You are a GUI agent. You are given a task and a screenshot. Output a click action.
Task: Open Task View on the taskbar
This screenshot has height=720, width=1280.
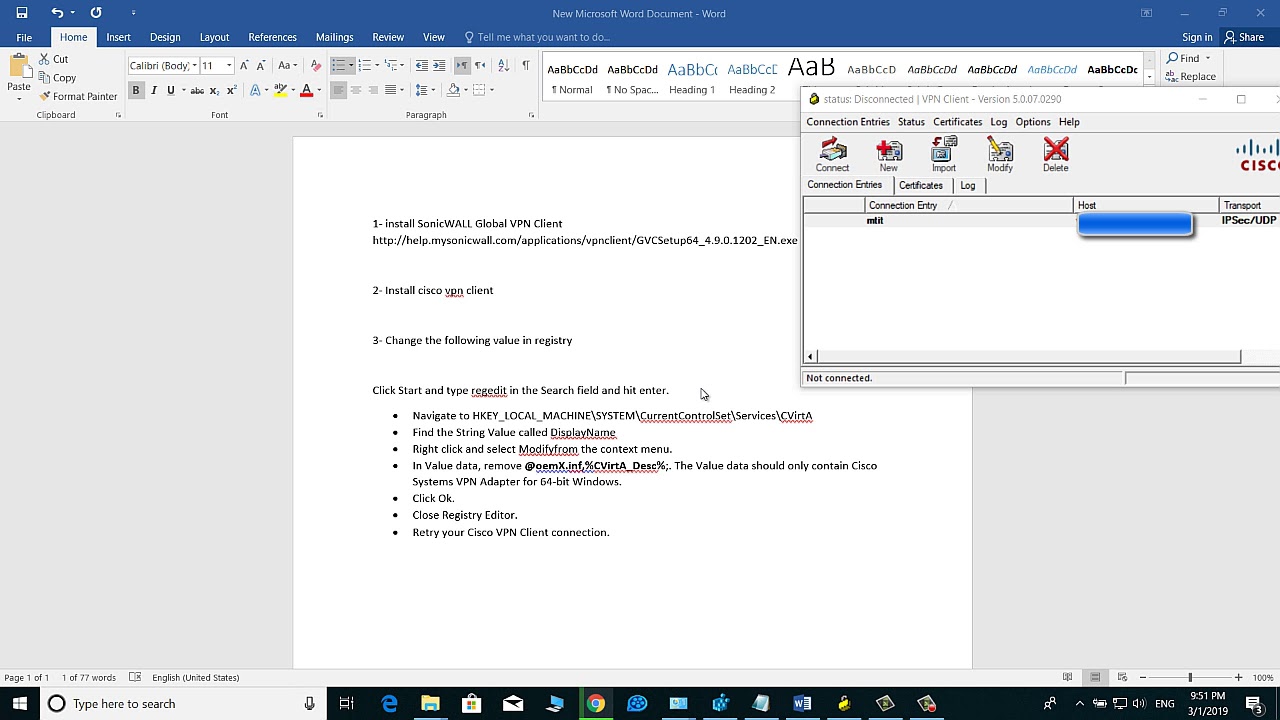point(346,704)
